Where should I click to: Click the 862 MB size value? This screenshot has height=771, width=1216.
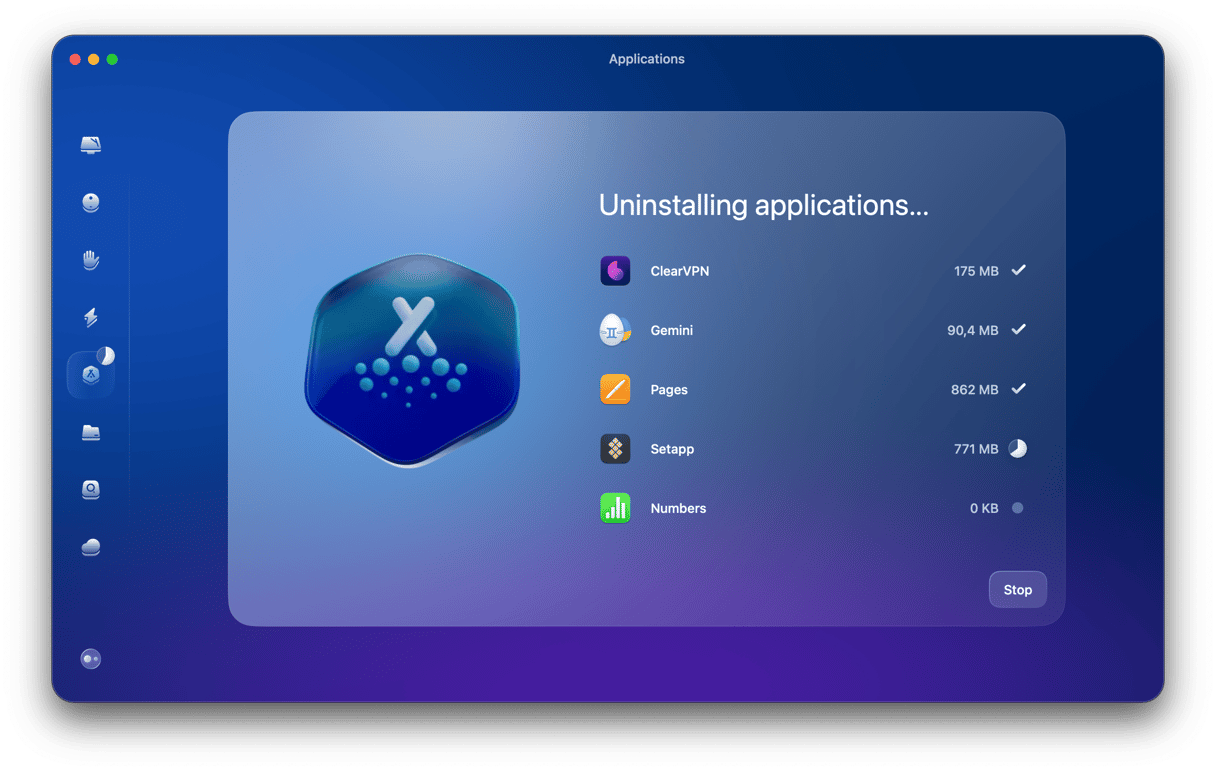[x=975, y=390]
